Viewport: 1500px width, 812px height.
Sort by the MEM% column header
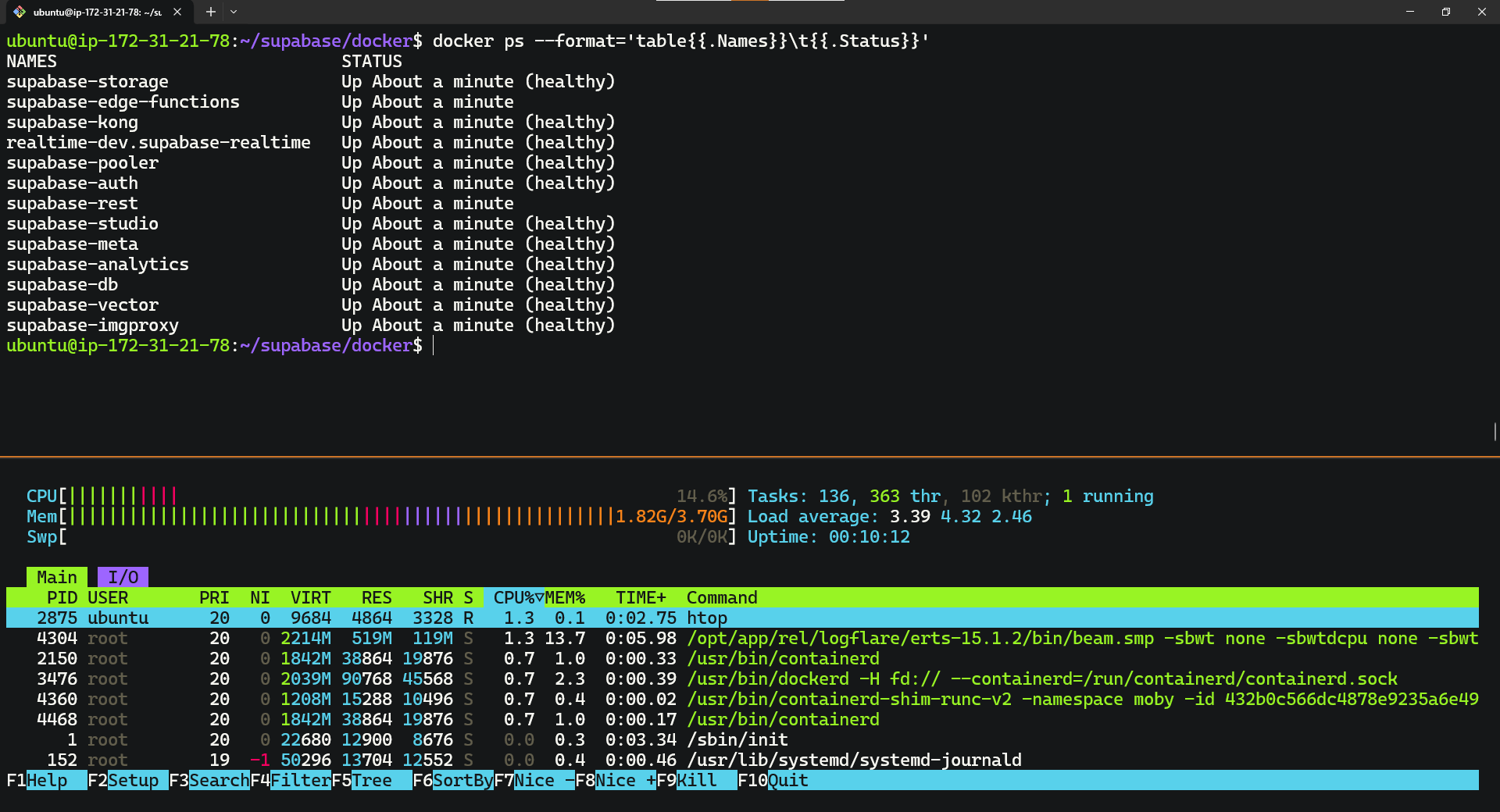pyautogui.click(x=565, y=597)
